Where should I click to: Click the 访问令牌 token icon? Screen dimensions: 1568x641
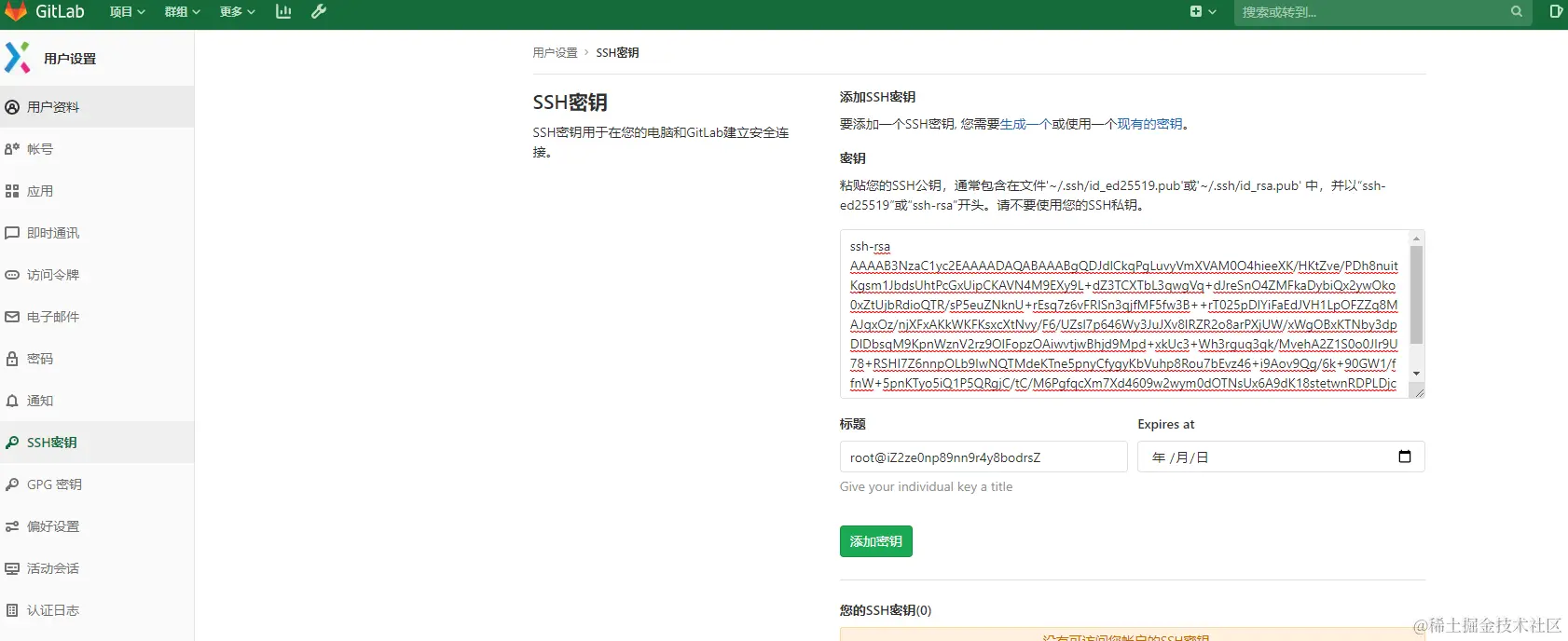click(12, 275)
